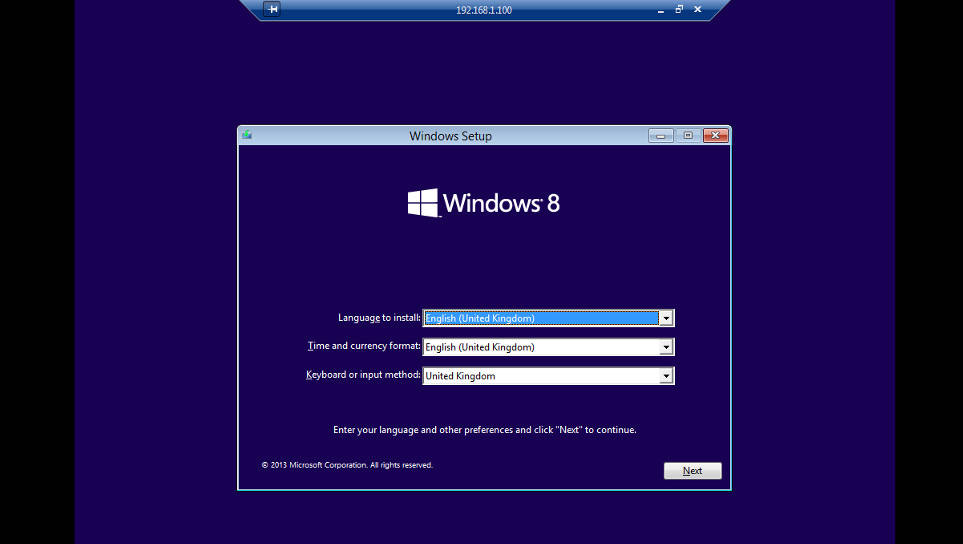Click the Windows Setup title bar icon
The image size is (963, 544).
coord(247,134)
